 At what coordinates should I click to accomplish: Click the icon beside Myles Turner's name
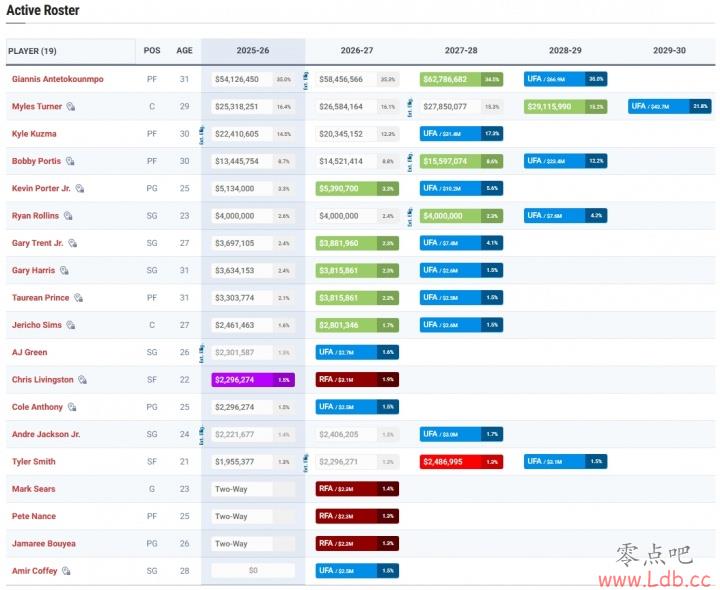point(71,106)
